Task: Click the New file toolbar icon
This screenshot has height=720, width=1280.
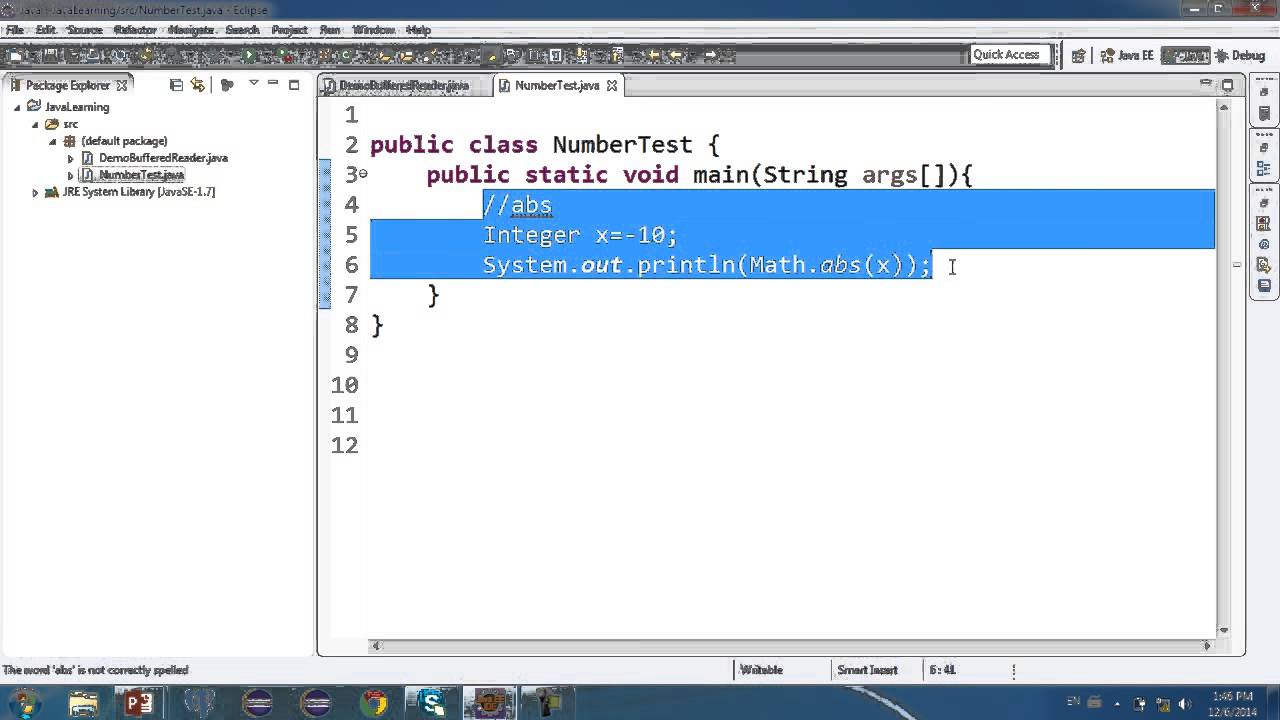Action: coord(14,56)
